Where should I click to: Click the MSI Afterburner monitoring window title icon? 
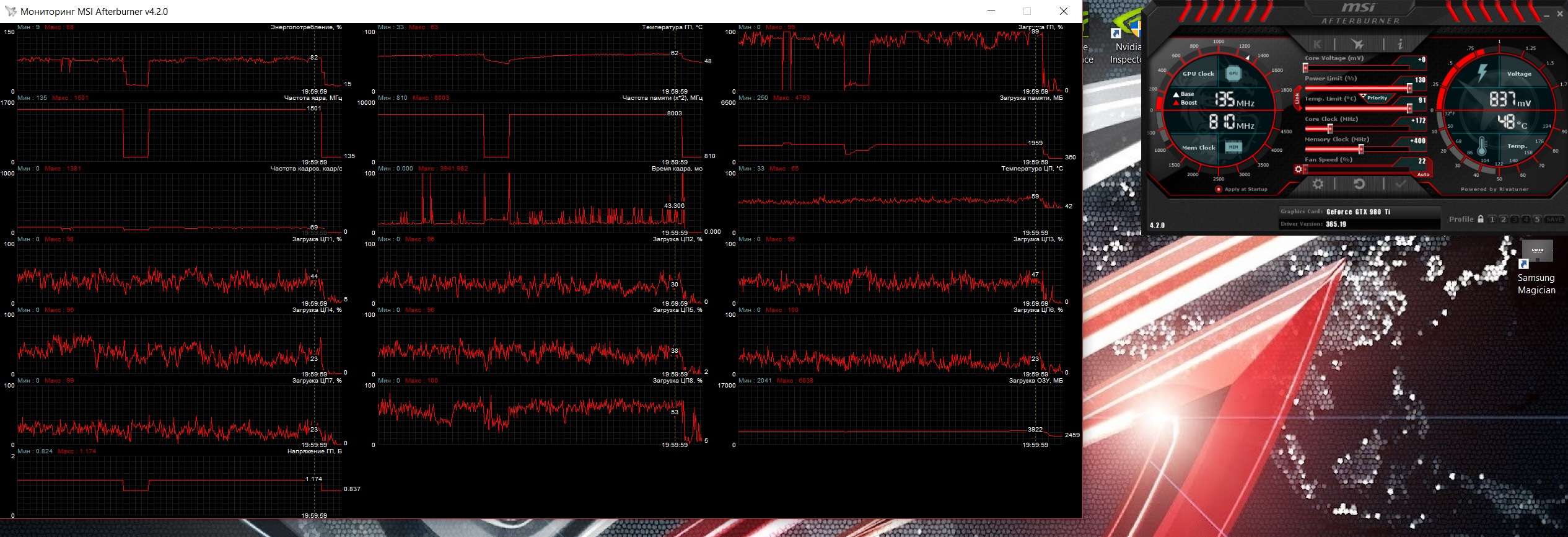10,11
